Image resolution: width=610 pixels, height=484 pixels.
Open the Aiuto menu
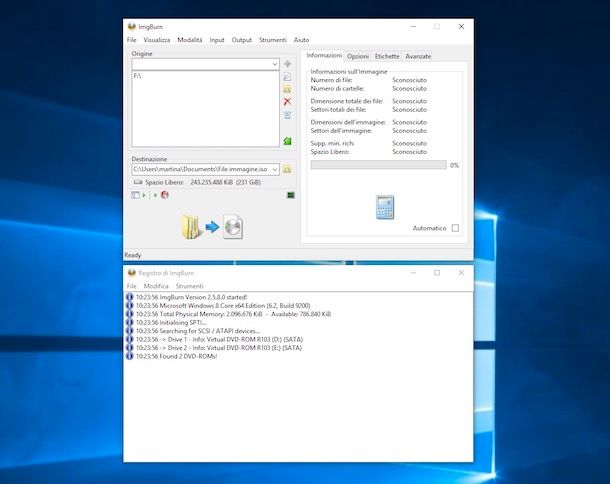pyautogui.click(x=301, y=40)
